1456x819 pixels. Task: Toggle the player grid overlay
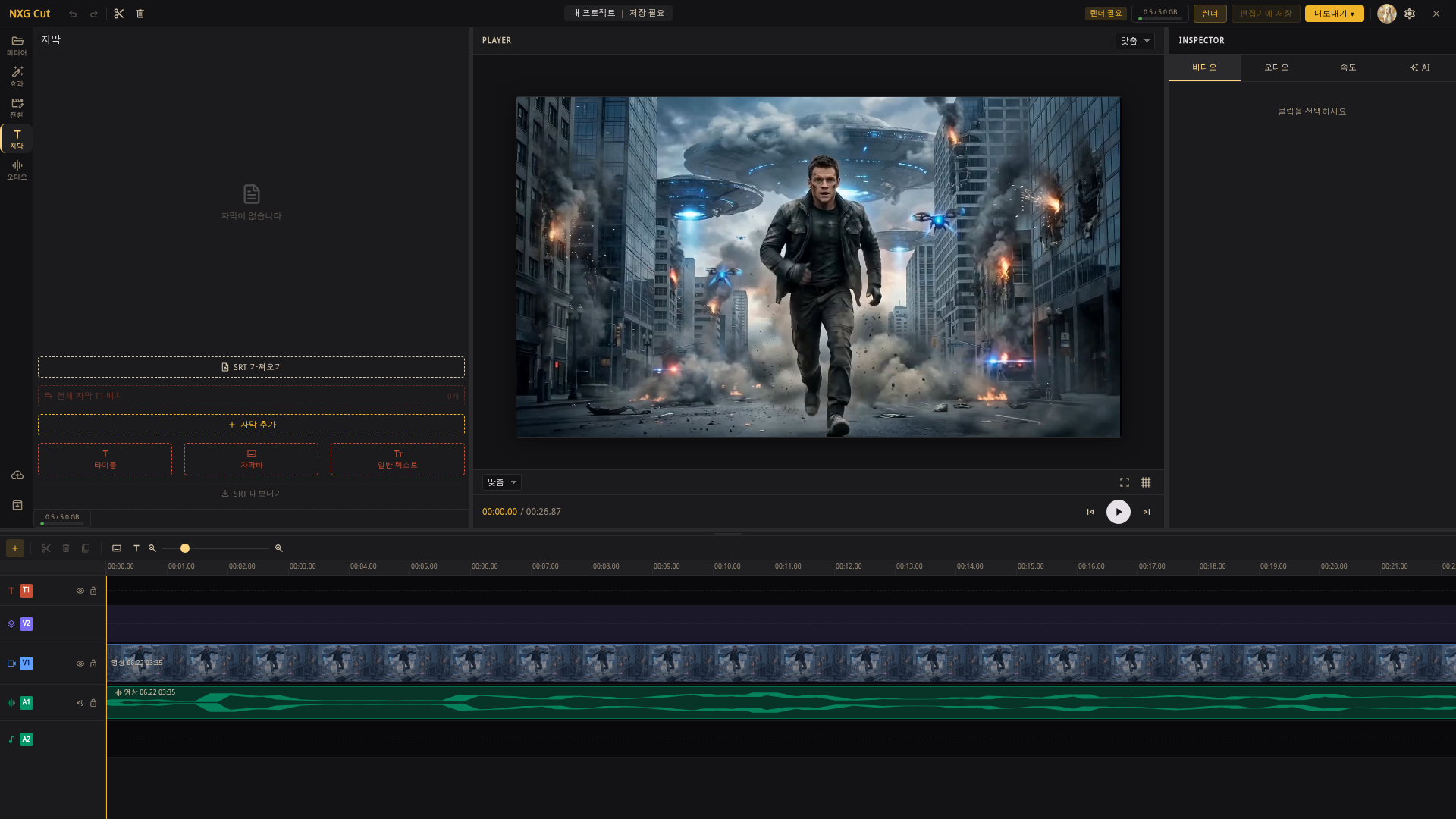click(1146, 482)
